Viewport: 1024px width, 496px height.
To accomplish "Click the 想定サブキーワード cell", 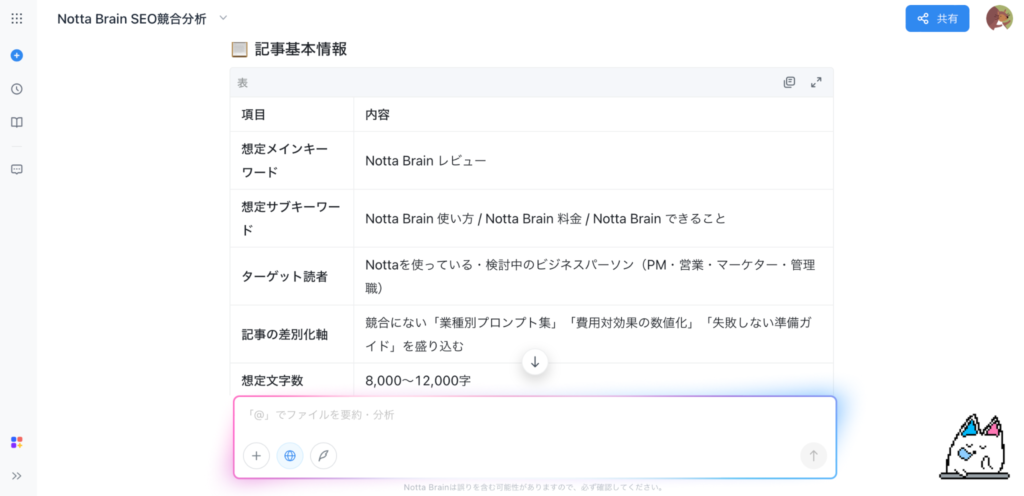I will click(292, 219).
